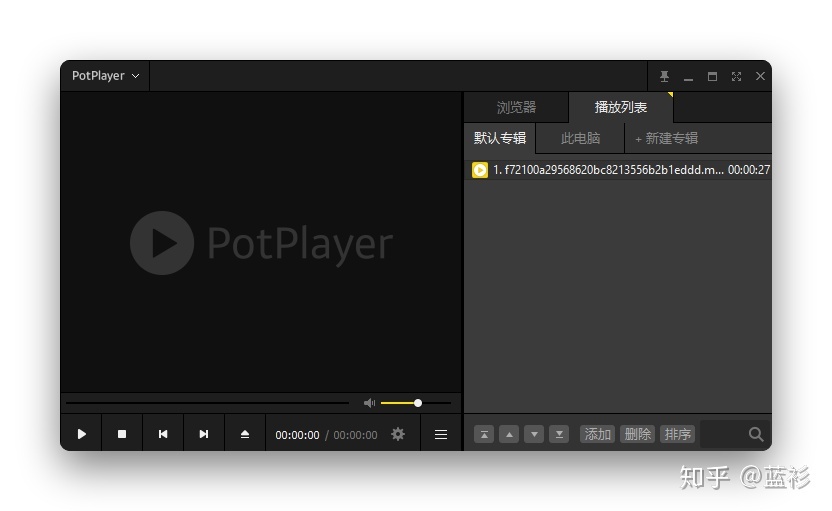Click the 添加 button
This screenshot has width=832, height=511.
point(597,434)
